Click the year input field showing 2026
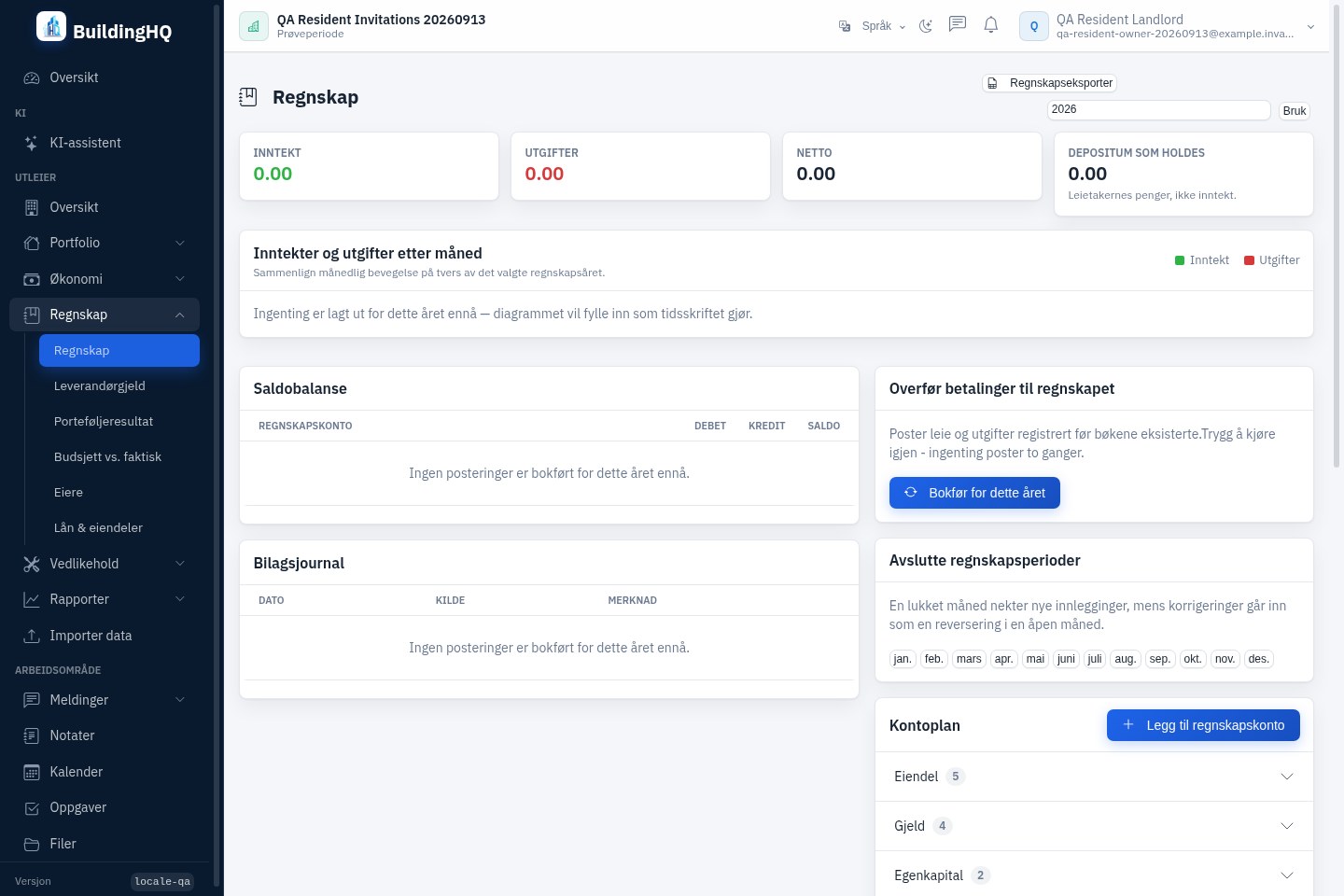Viewport: 1344px width, 896px height. 1158,110
